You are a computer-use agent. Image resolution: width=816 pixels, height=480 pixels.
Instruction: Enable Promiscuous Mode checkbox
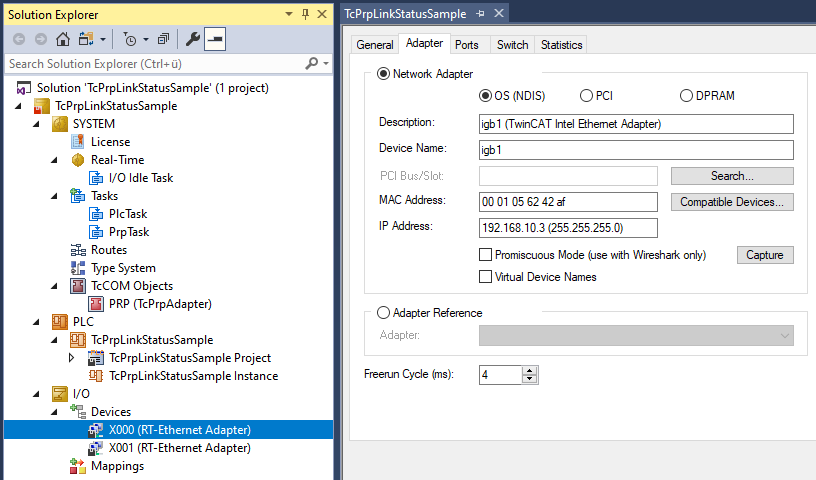[x=485, y=255]
